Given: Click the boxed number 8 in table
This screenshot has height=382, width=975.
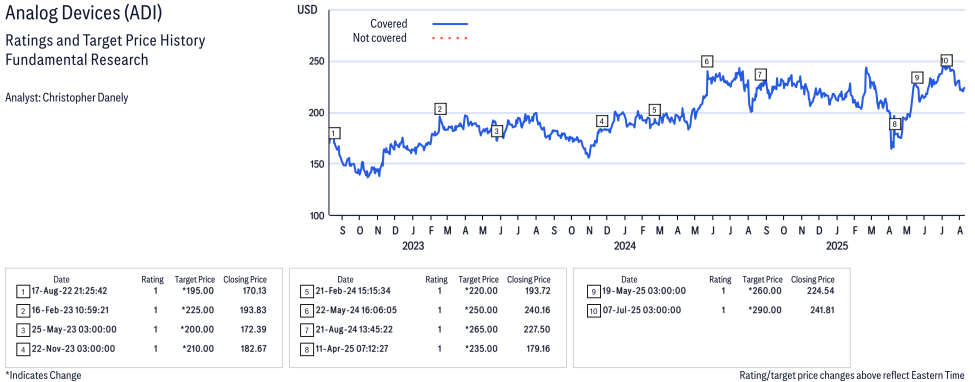Looking at the screenshot, I should point(306,349).
